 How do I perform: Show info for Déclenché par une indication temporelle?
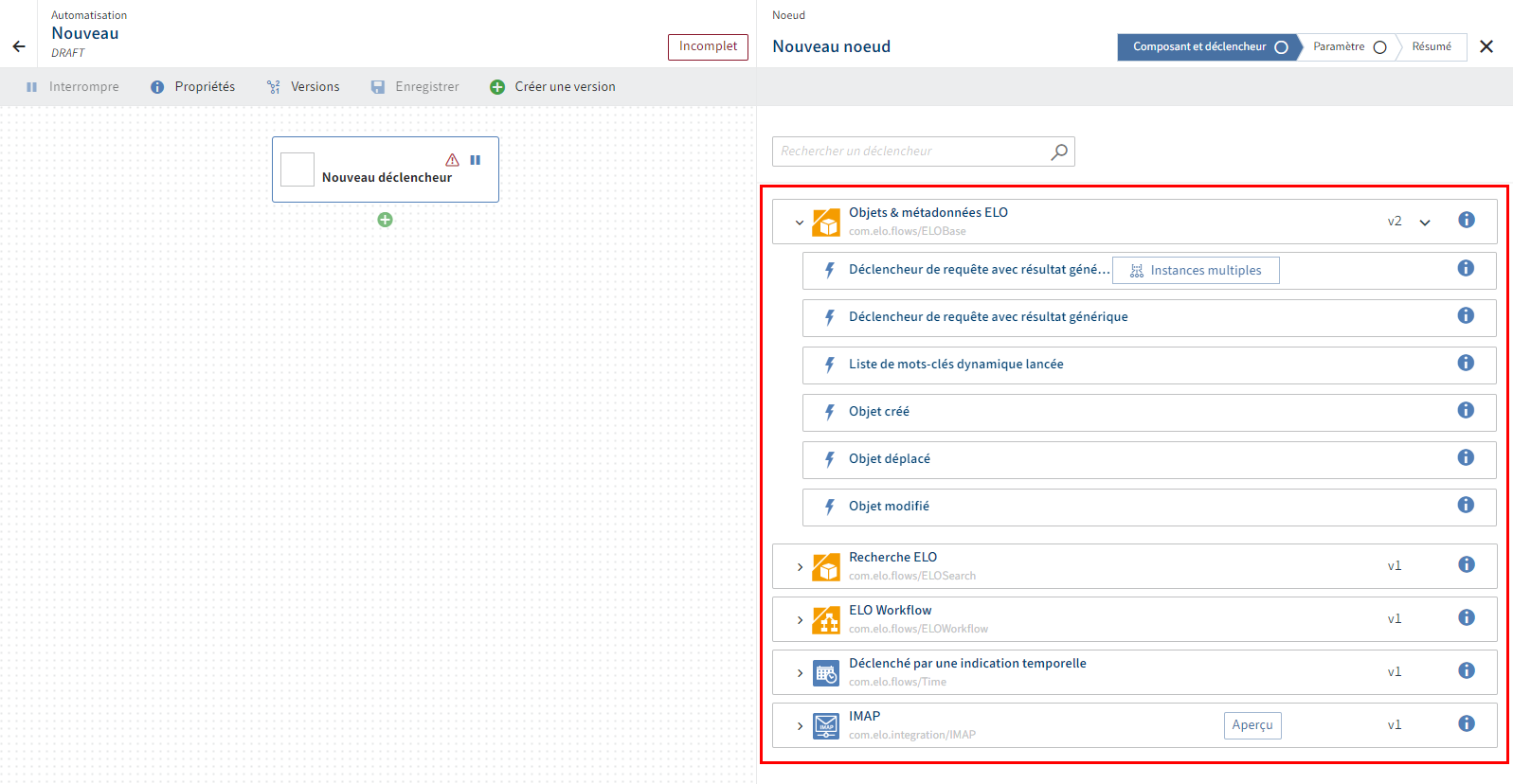click(x=1467, y=670)
